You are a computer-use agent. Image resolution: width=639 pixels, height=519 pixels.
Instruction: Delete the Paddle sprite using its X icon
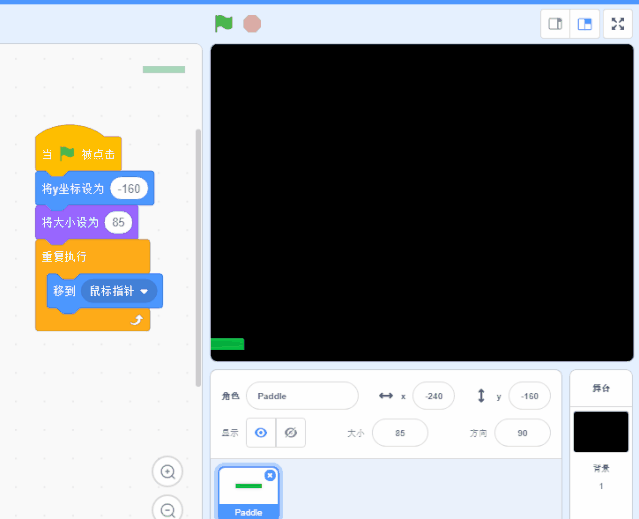pos(270,476)
